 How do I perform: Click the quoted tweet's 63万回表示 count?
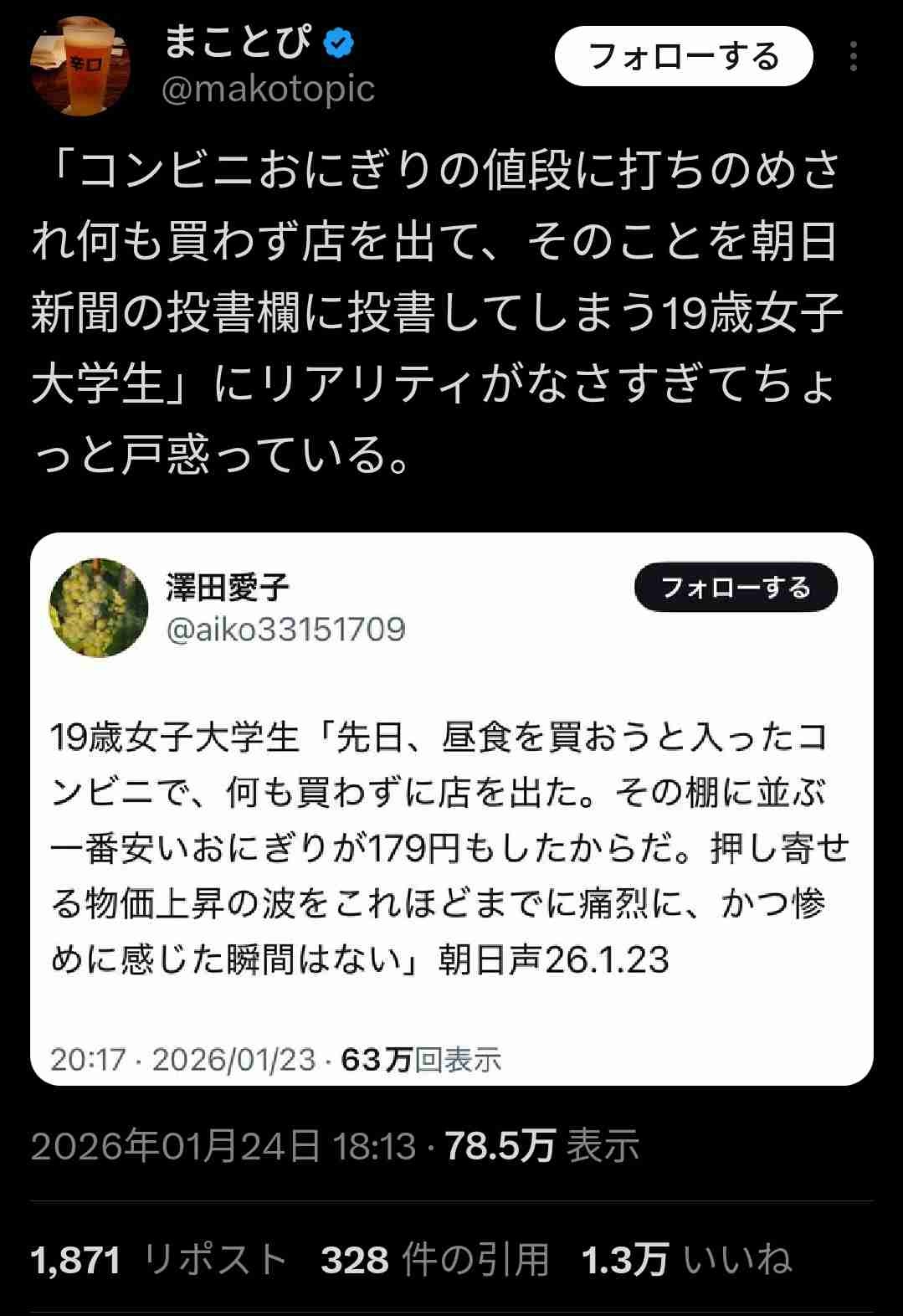click(421, 1060)
